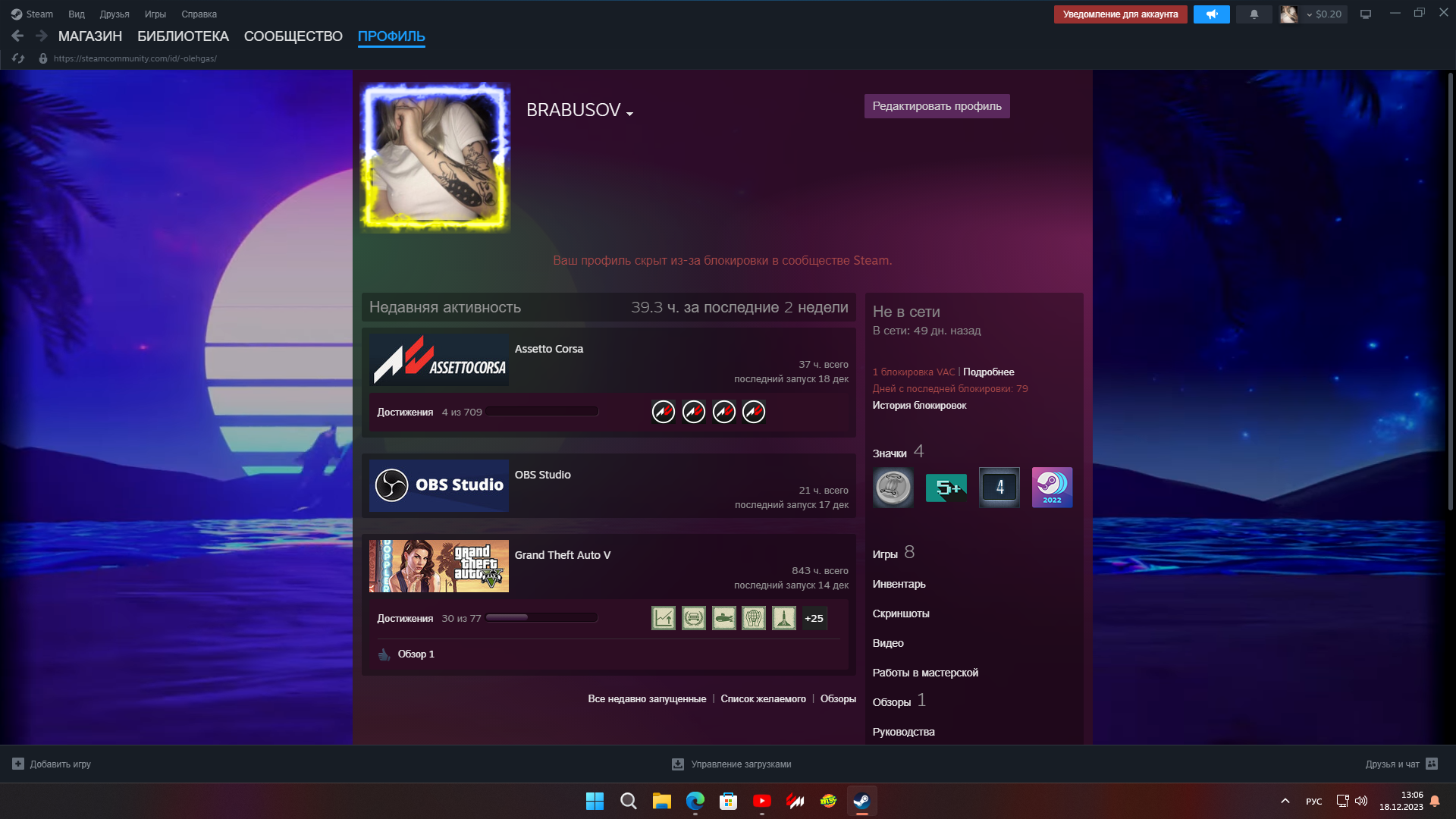This screenshot has width=1456, height=819.
Task: Open the Grand Theft Auto V banner
Action: coord(439,566)
